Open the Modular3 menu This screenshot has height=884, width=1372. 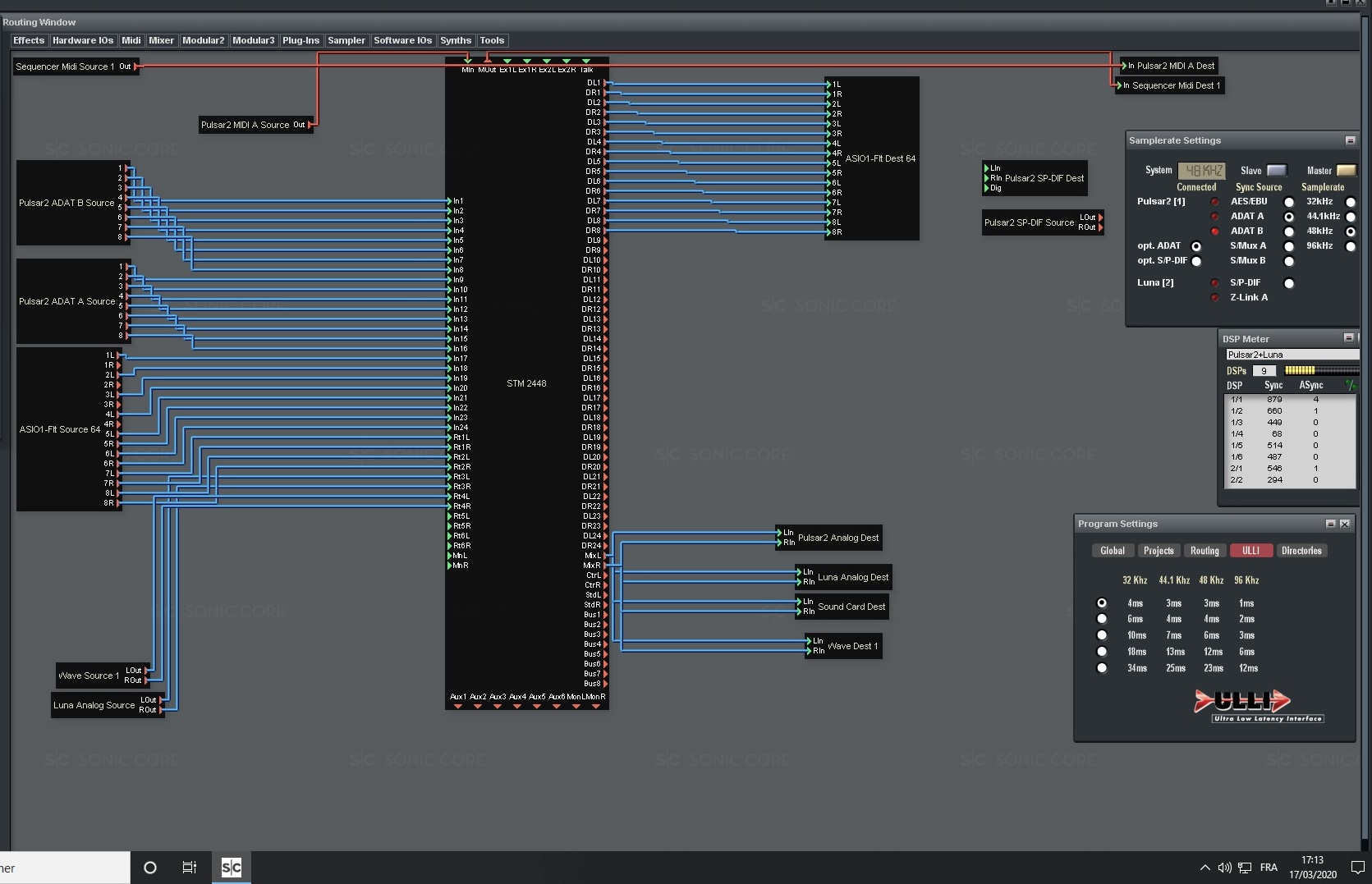point(254,40)
